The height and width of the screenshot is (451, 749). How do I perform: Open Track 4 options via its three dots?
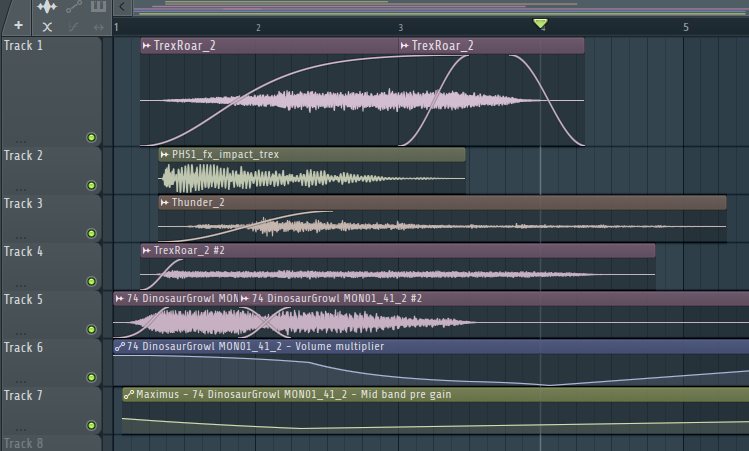(21, 285)
